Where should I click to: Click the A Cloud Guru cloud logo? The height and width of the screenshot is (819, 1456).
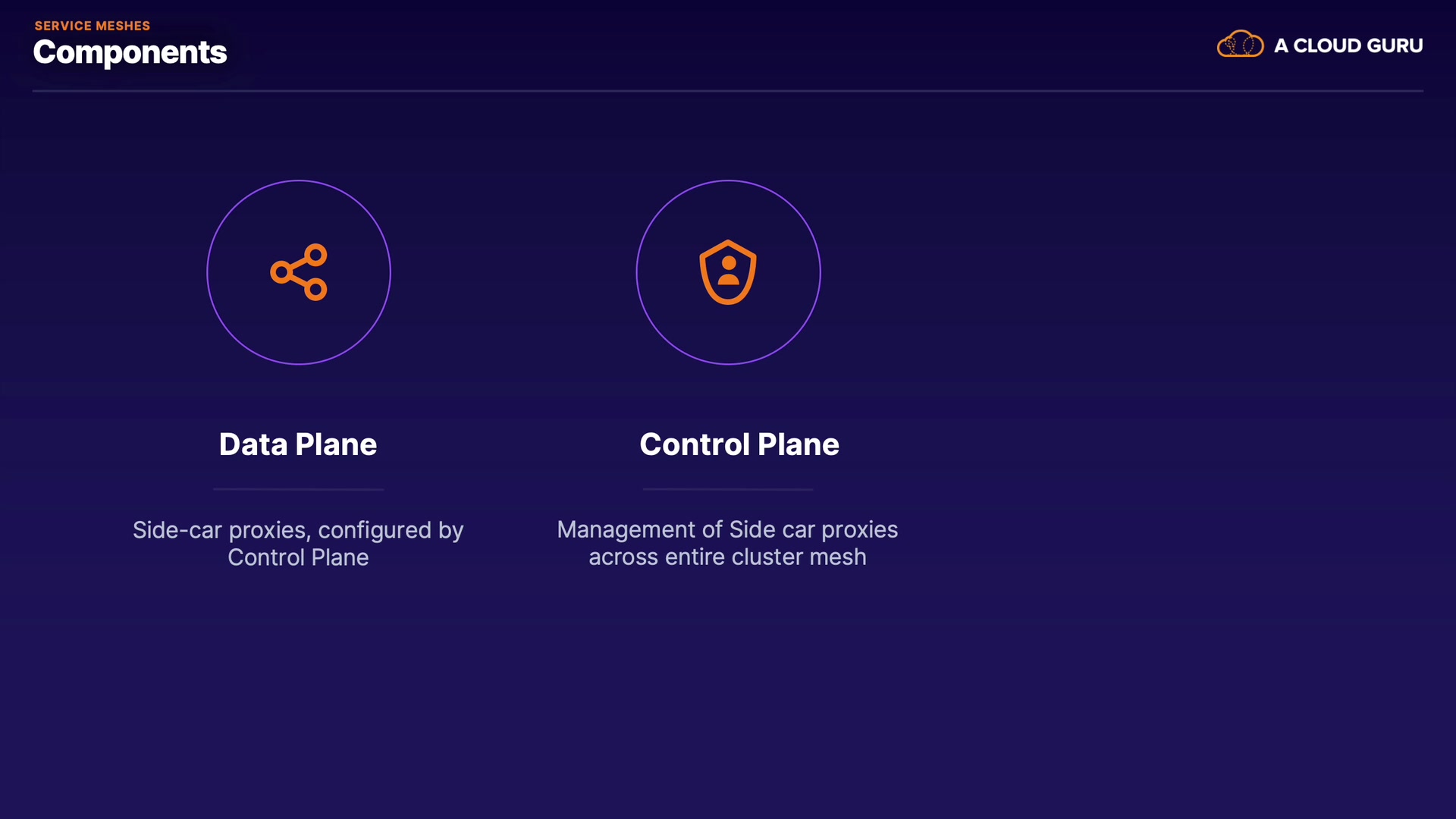tap(1240, 45)
